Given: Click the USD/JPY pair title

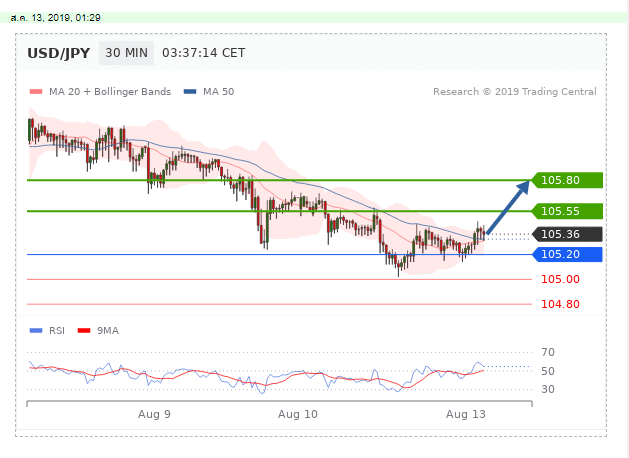Looking at the screenshot, I should point(59,53).
